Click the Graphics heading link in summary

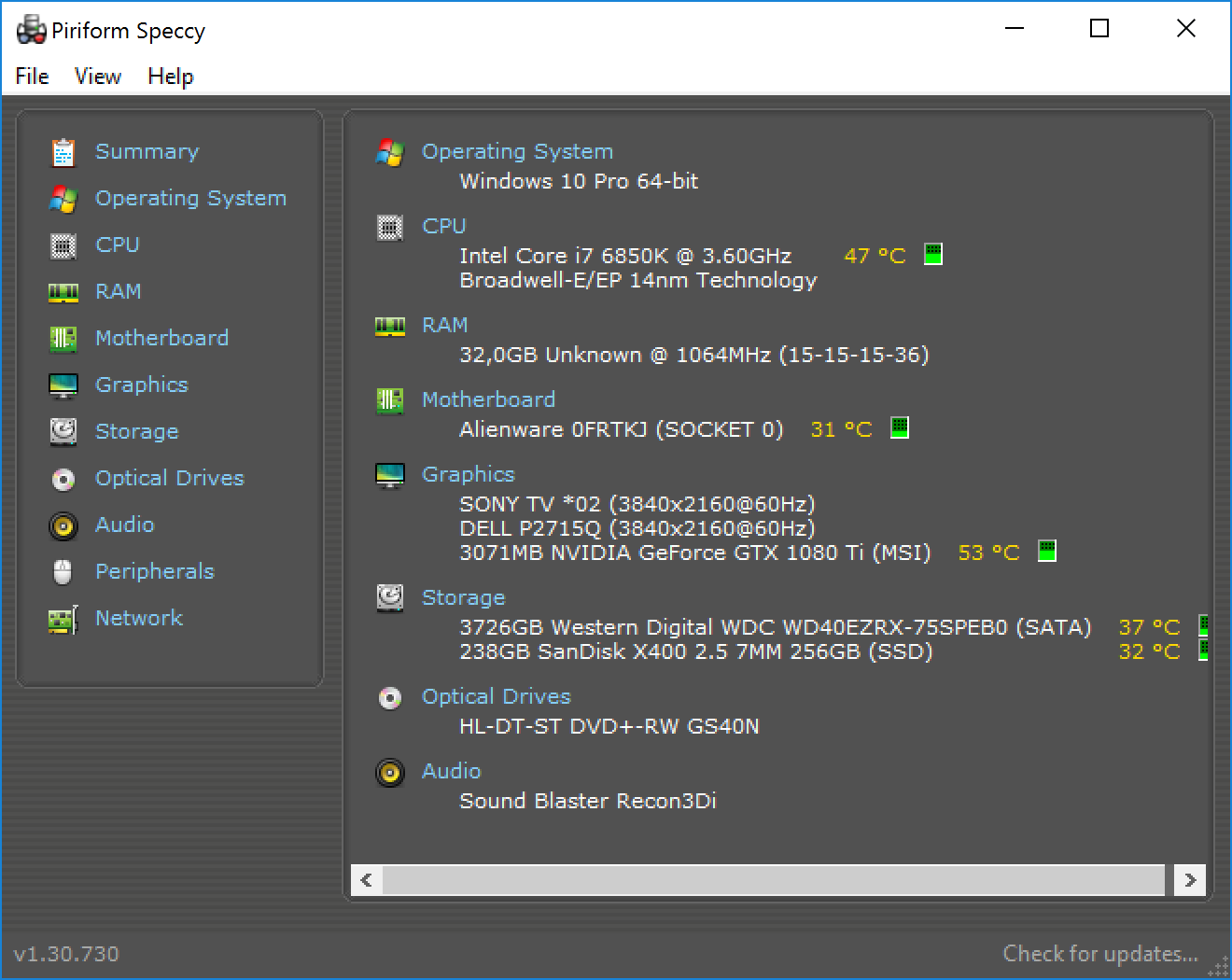[x=469, y=474]
